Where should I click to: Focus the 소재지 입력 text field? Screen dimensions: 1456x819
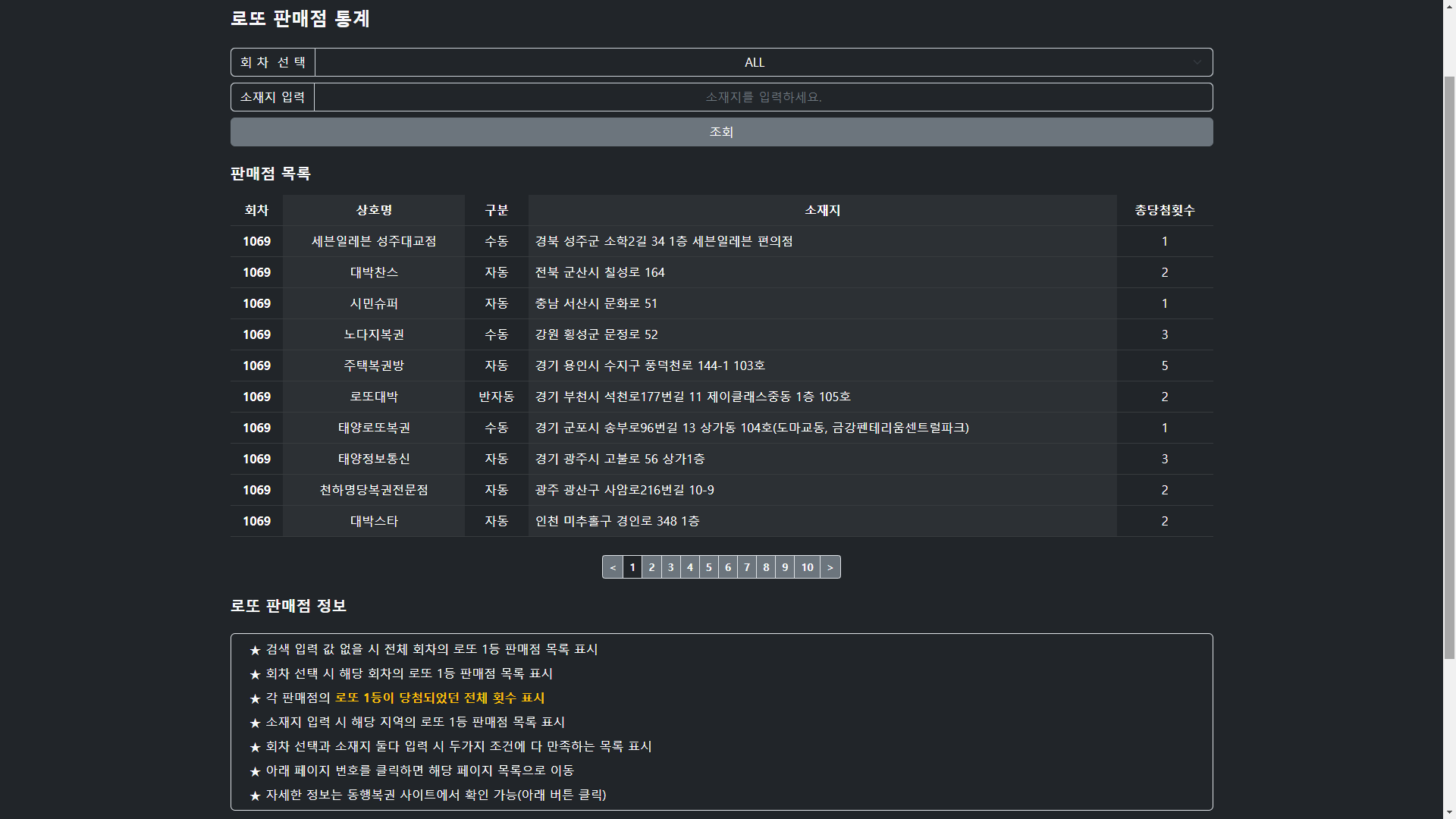tap(763, 97)
